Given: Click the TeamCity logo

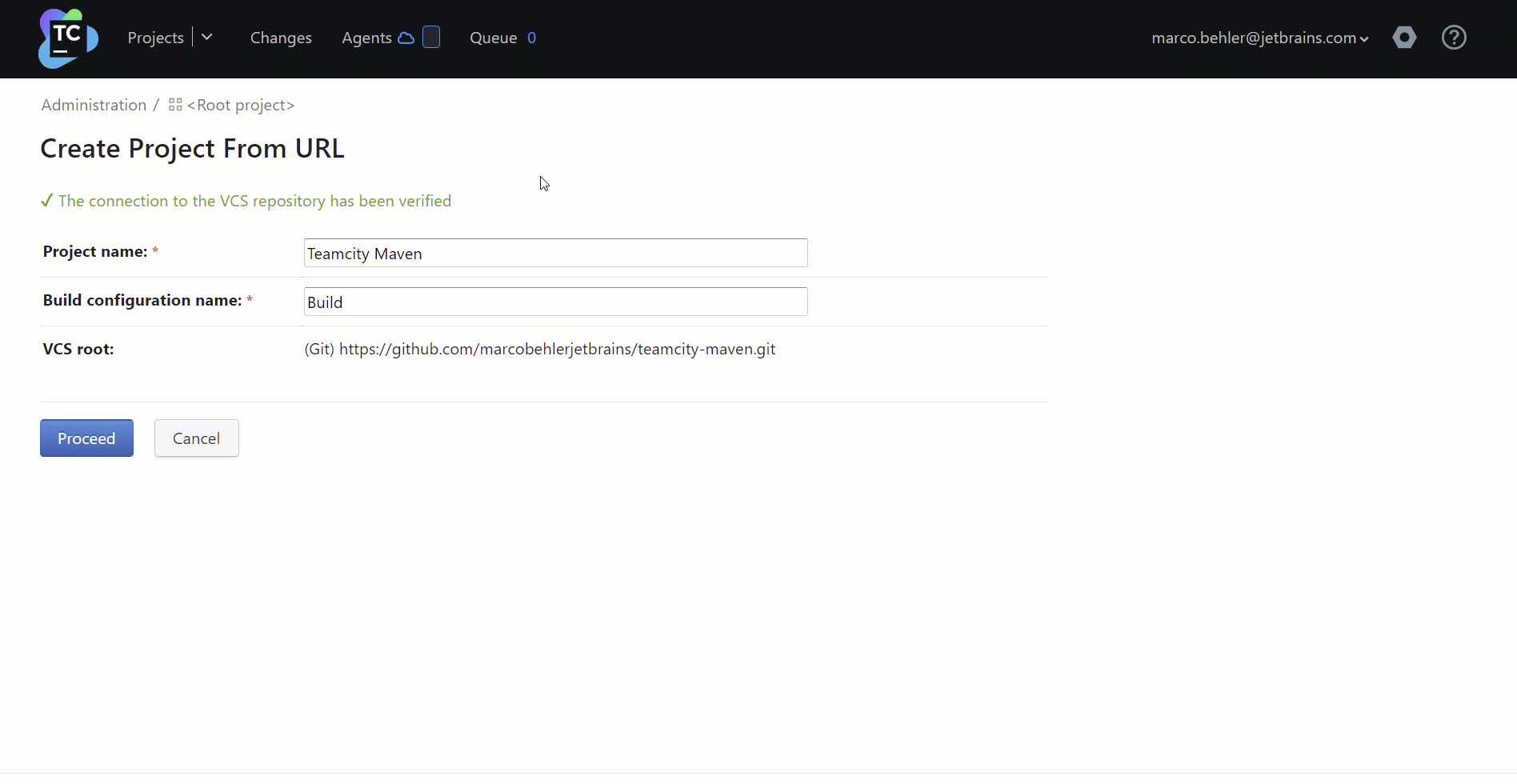Looking at the screenshot, I should [x=68, y=38].
